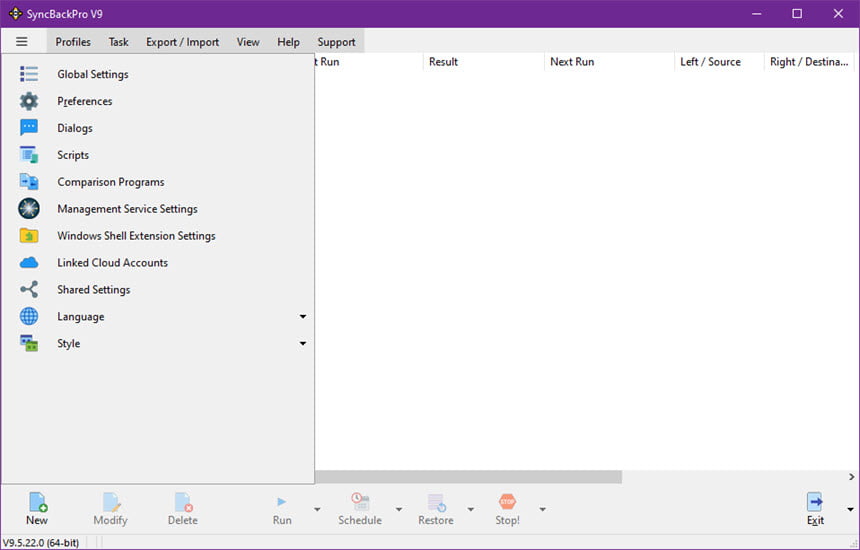Select Global Settings menu entry
860x550 pixels.
tap(157, 74)
